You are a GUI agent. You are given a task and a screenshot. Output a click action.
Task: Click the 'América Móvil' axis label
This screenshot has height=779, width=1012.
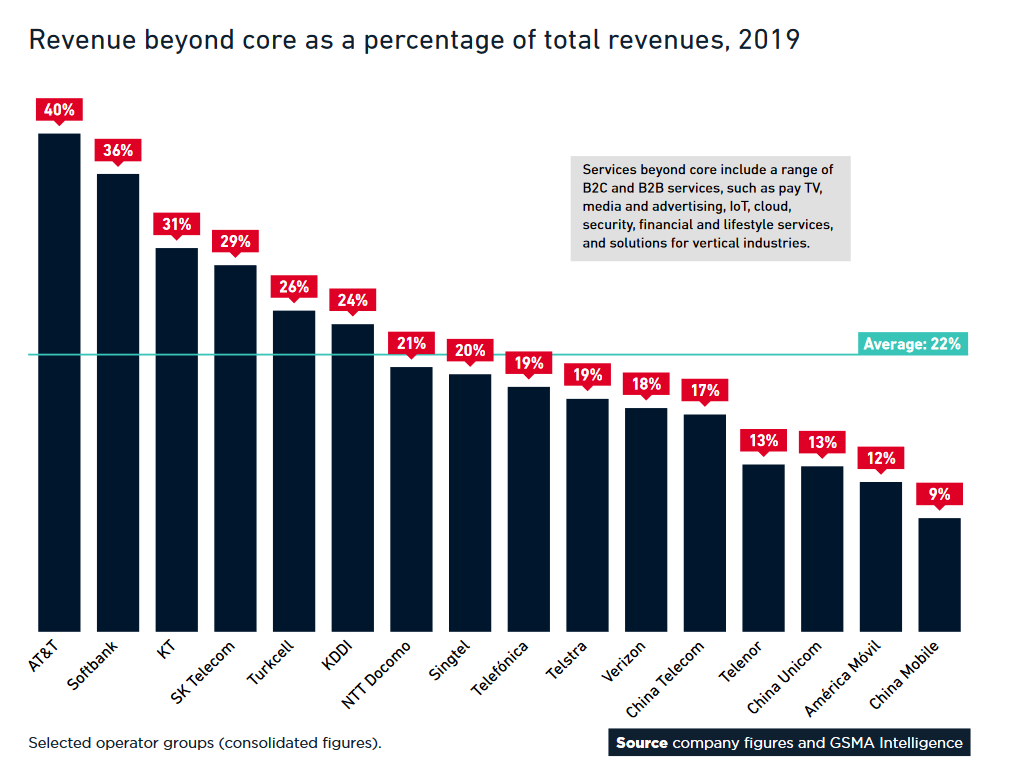point(843,679)
